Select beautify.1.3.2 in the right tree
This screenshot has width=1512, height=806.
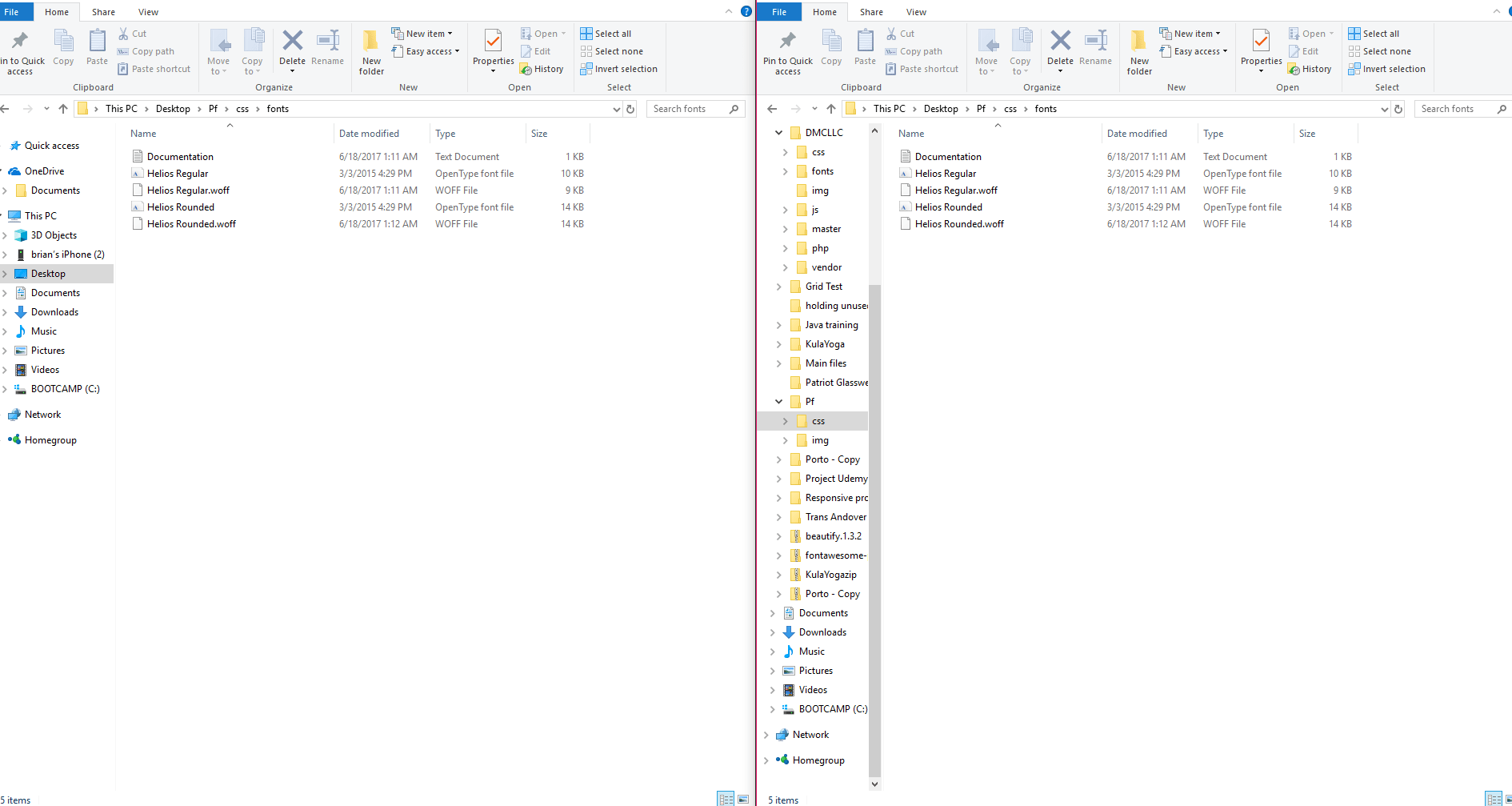833,536
